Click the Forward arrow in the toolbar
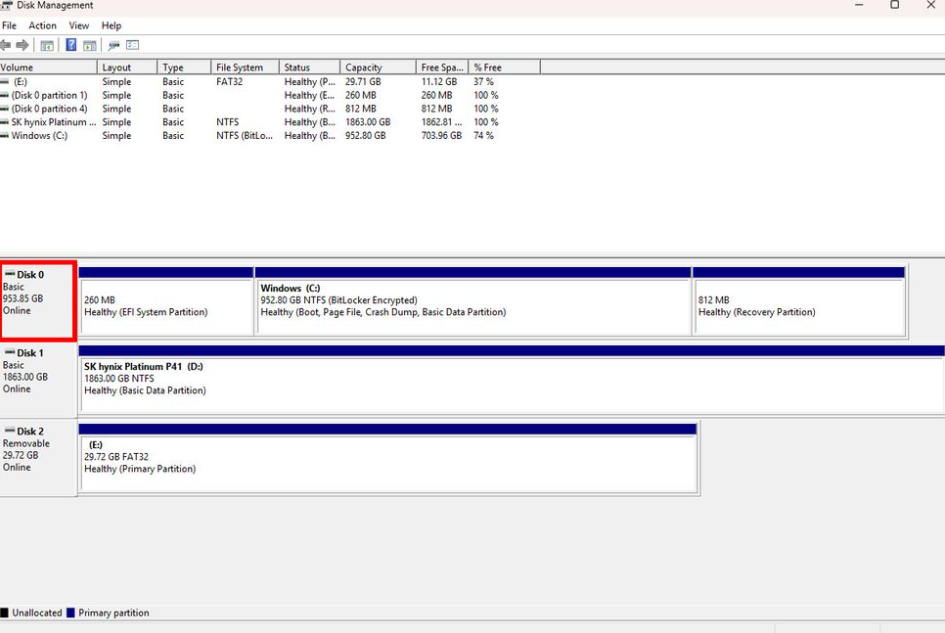The image size is (945, 633). 22,45
